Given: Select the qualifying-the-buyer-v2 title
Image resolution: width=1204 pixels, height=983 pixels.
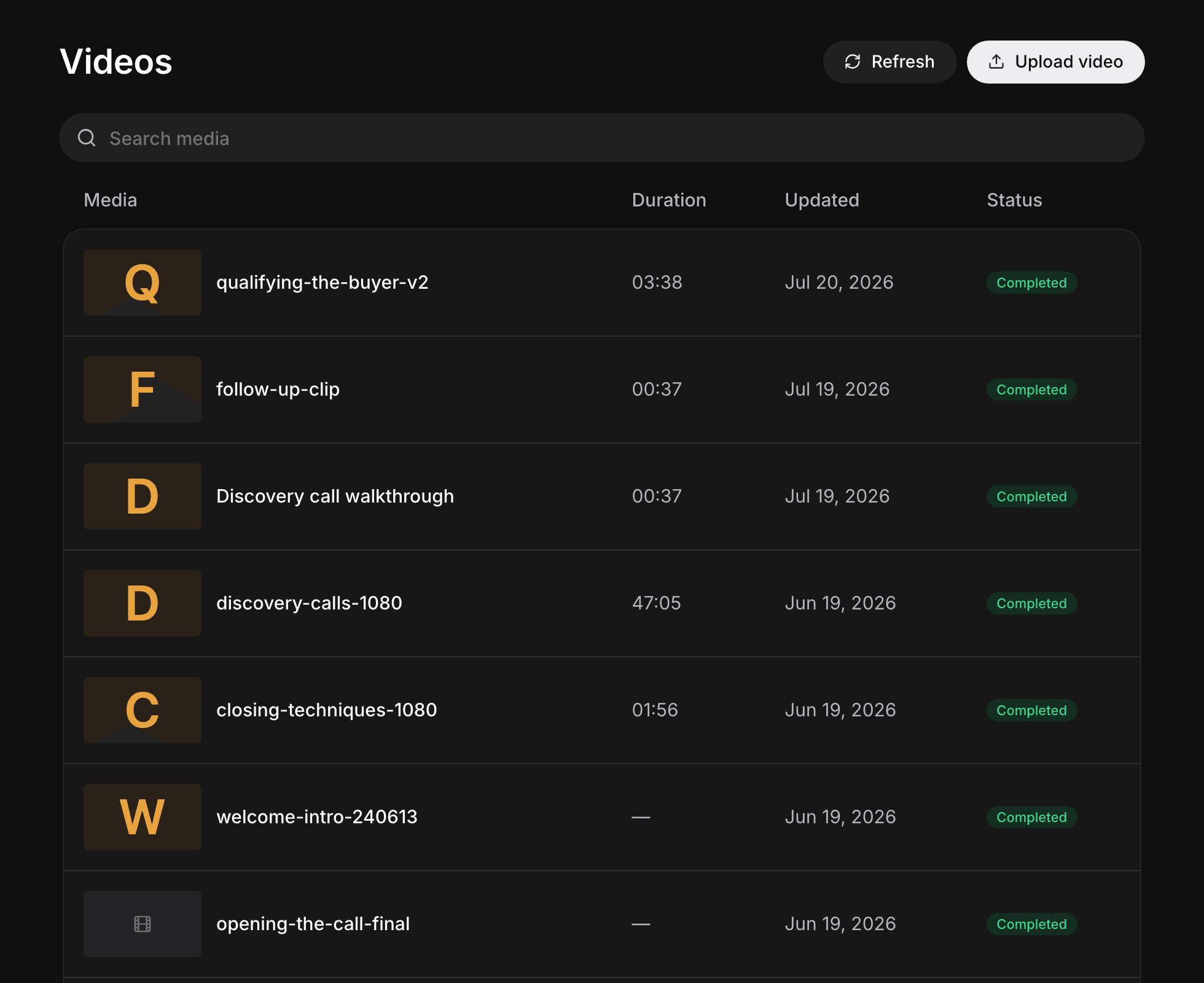Looking at the screenshot, I should pos(322,283).
